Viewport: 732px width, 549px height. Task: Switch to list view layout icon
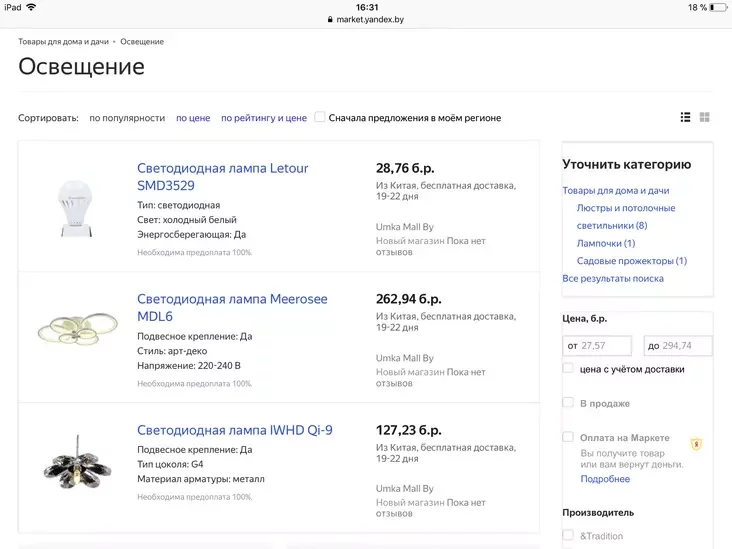[685, 117]
